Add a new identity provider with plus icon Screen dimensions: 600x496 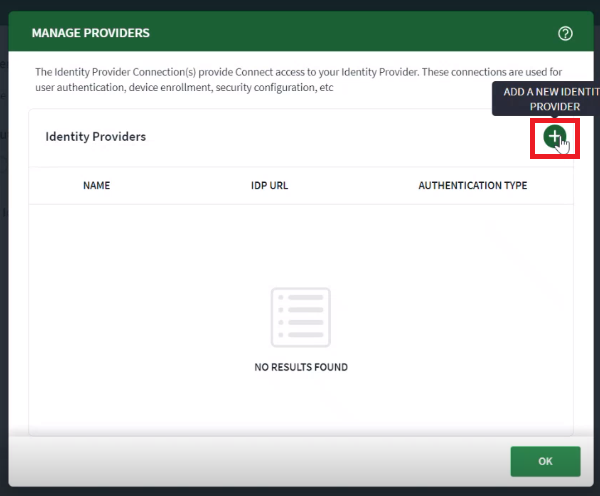click(554, 136)
